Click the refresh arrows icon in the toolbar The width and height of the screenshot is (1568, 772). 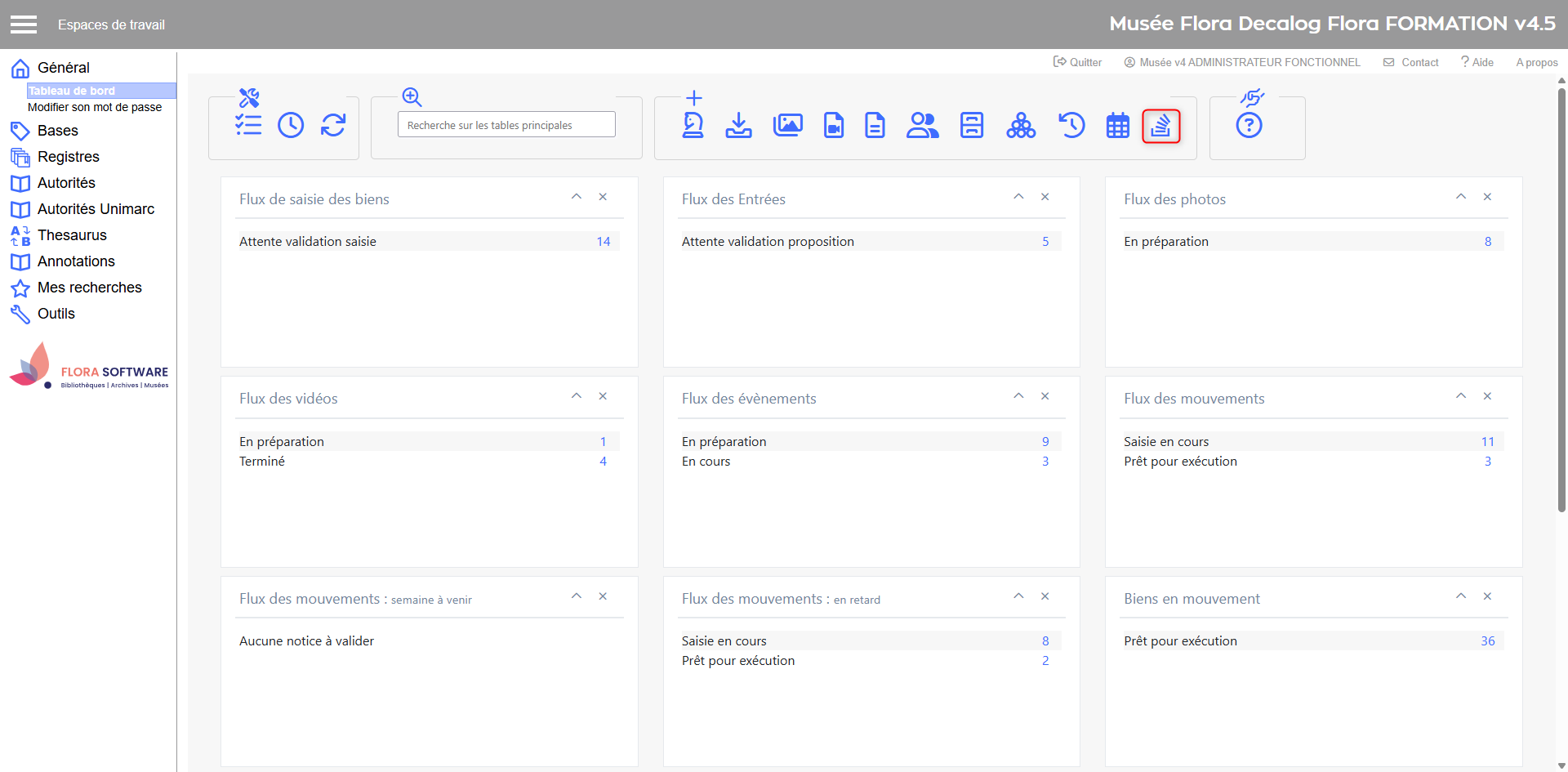pyautogui.click(x=333, y=125)
